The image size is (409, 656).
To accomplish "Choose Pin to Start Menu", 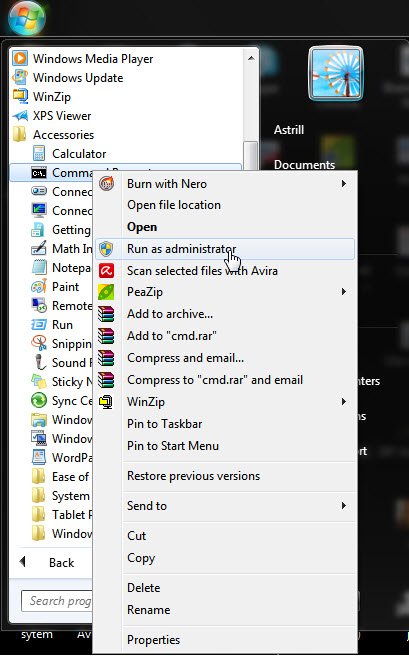I will (173, 446).
